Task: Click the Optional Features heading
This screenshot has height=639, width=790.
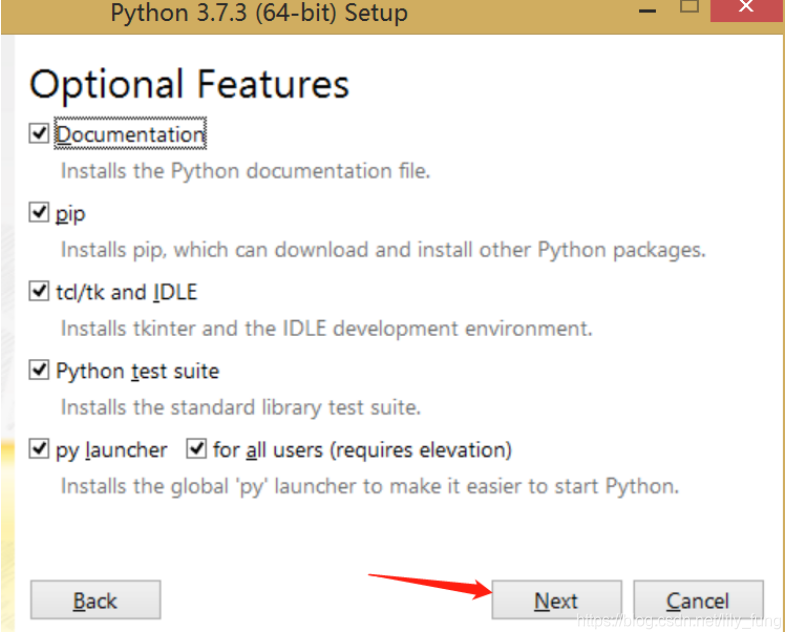Action: click(189, 85)
